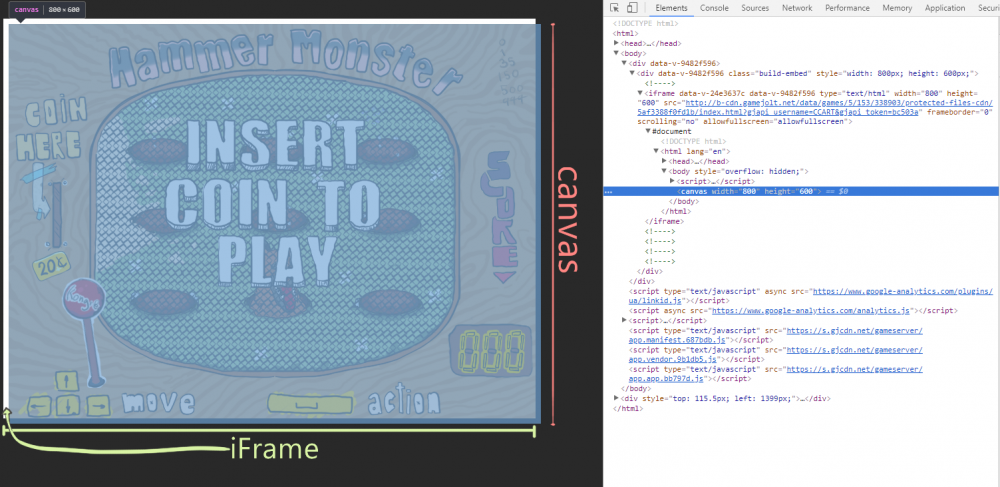The image size is (1000, 487).
Task: Open the Network tab
Action: click(x=797, y=8)
